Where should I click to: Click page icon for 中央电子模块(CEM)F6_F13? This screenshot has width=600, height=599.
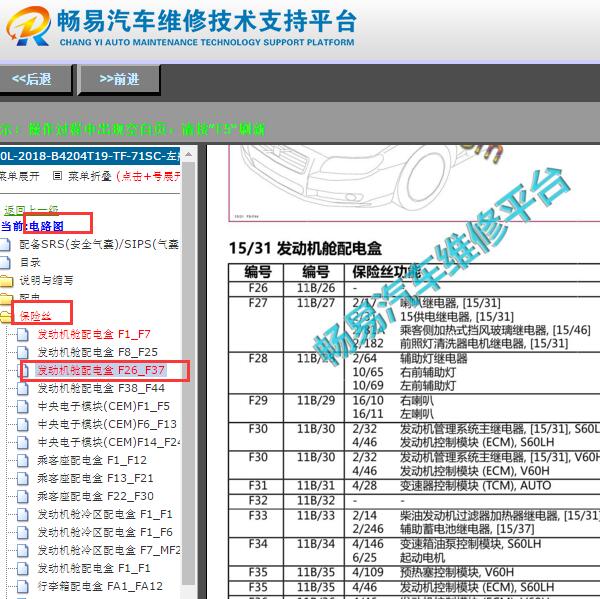(23, 424)
